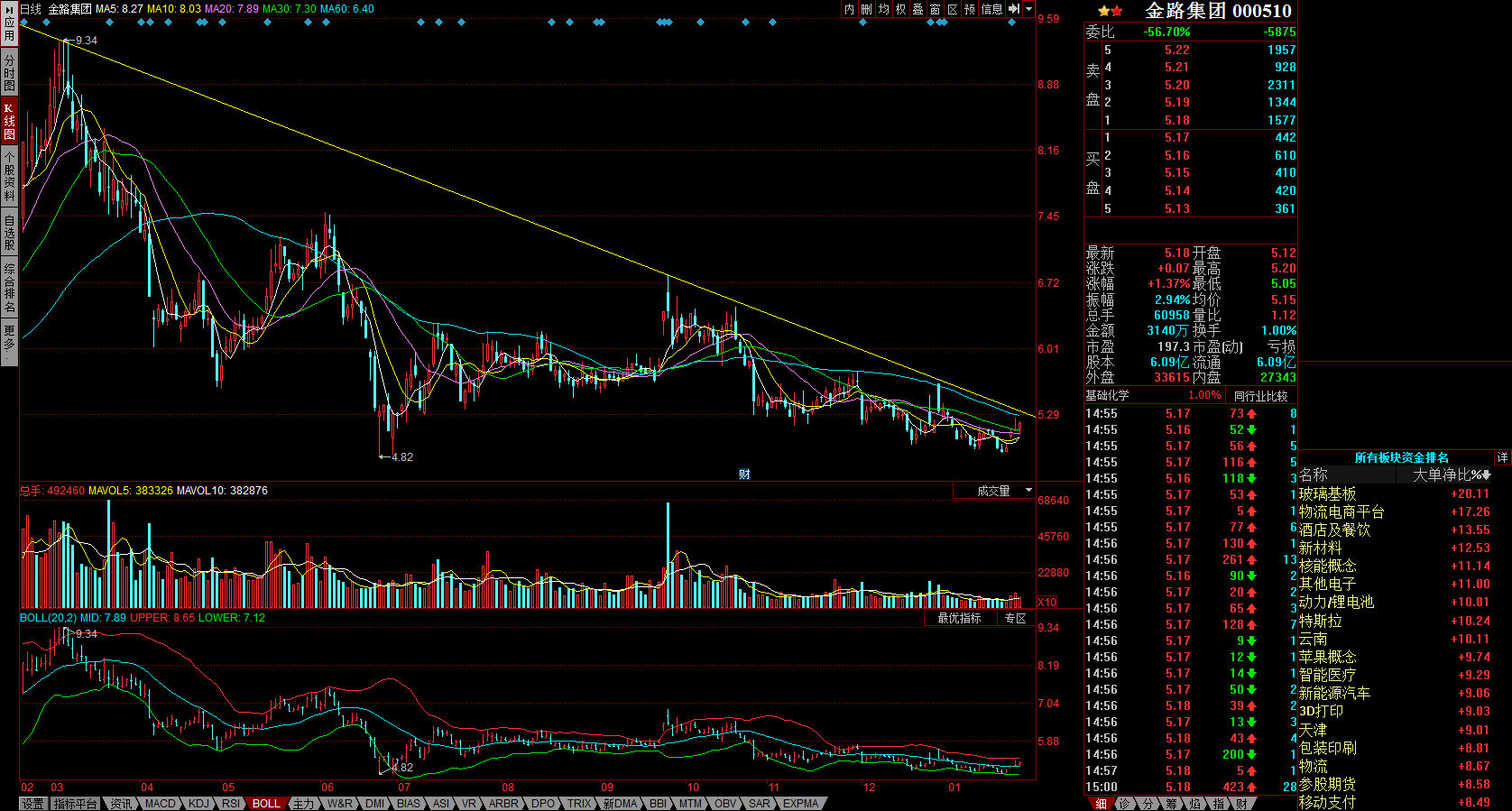Open the dropdown arrow in top toolbar
The image size is (1512, 811).
pos(1028,9)
